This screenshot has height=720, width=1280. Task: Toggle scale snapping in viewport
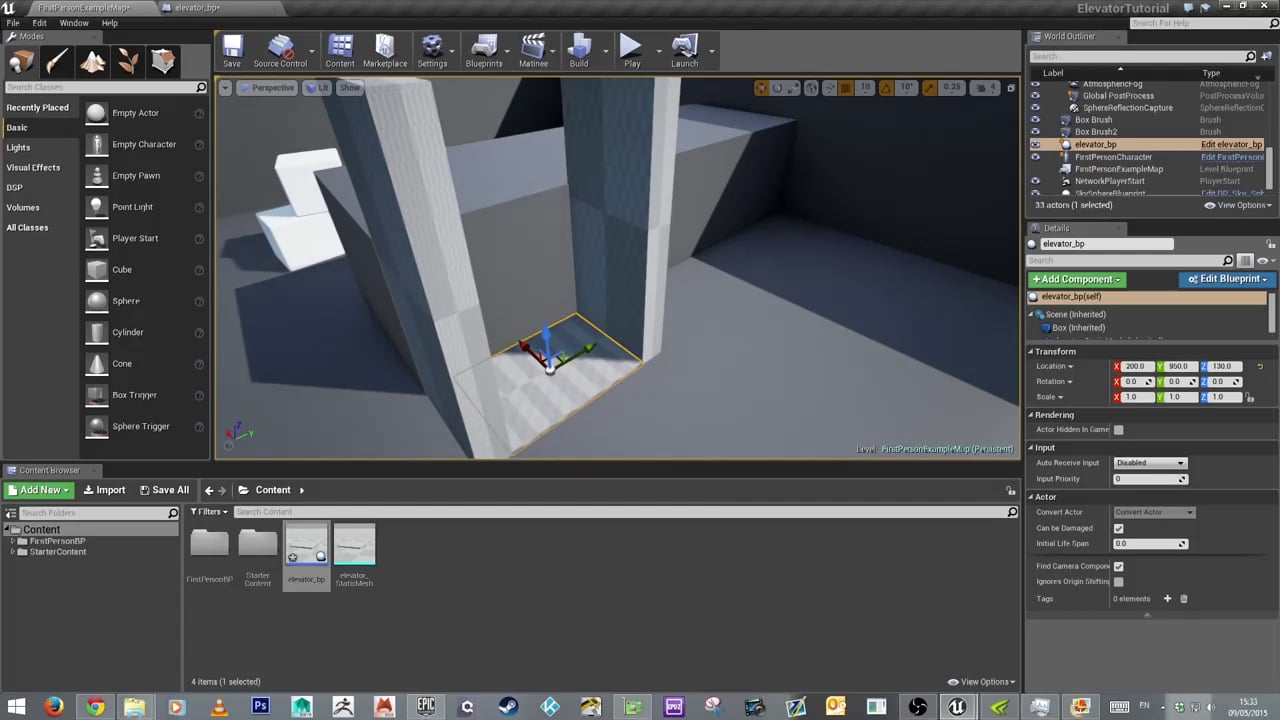[931, 88]
